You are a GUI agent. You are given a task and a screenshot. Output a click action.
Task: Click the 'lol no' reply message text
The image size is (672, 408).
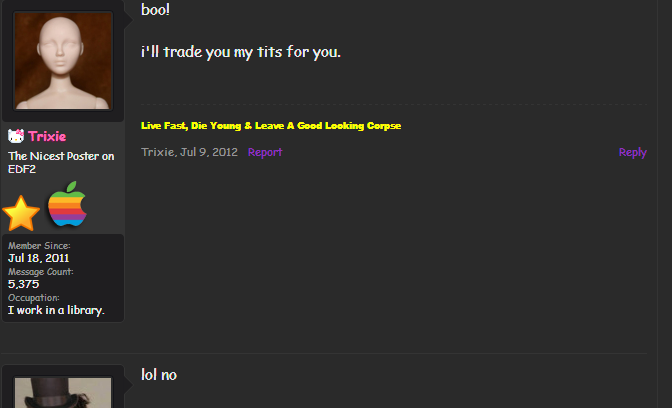(159, 375)
